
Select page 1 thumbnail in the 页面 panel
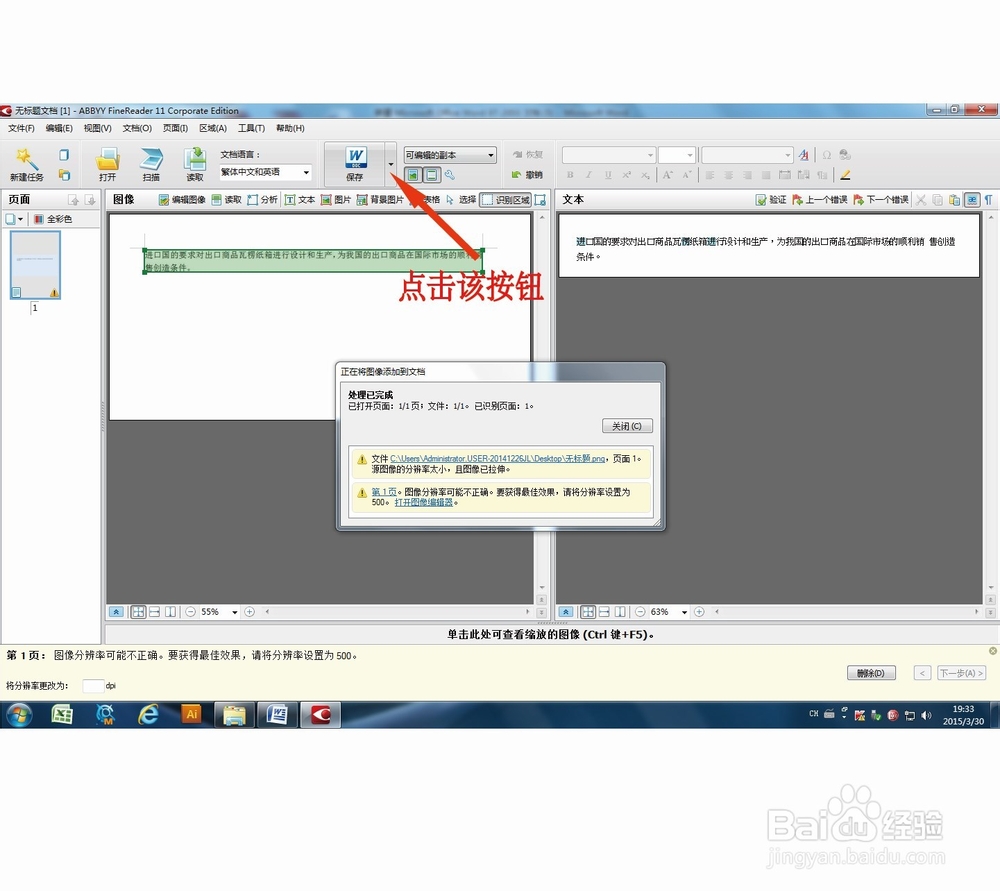pos(35,265)
